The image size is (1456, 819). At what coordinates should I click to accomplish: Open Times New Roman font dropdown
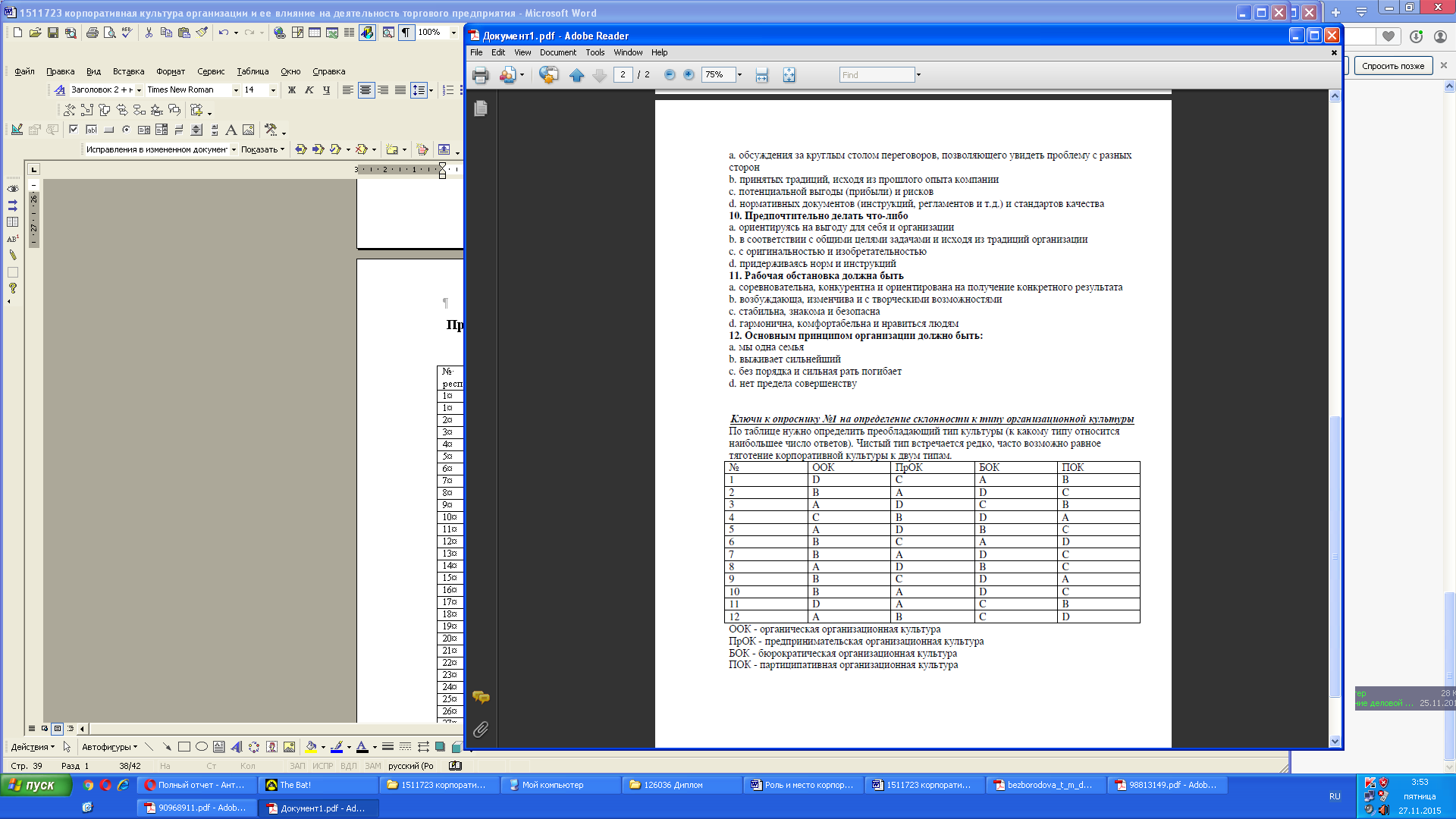point(236,90)
